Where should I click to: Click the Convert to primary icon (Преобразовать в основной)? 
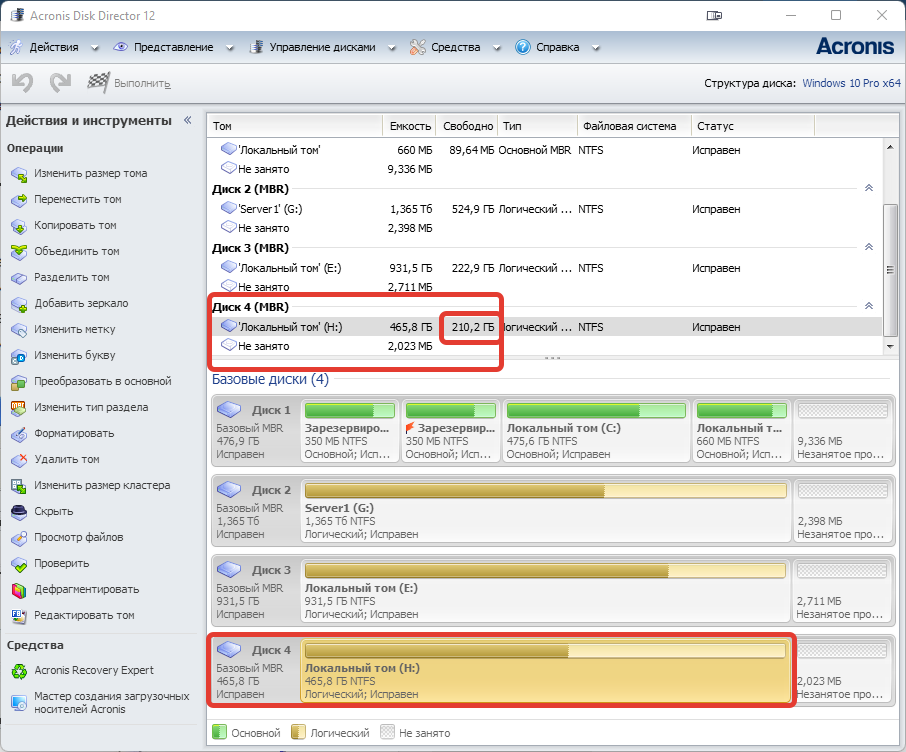(x=19, y=382)
